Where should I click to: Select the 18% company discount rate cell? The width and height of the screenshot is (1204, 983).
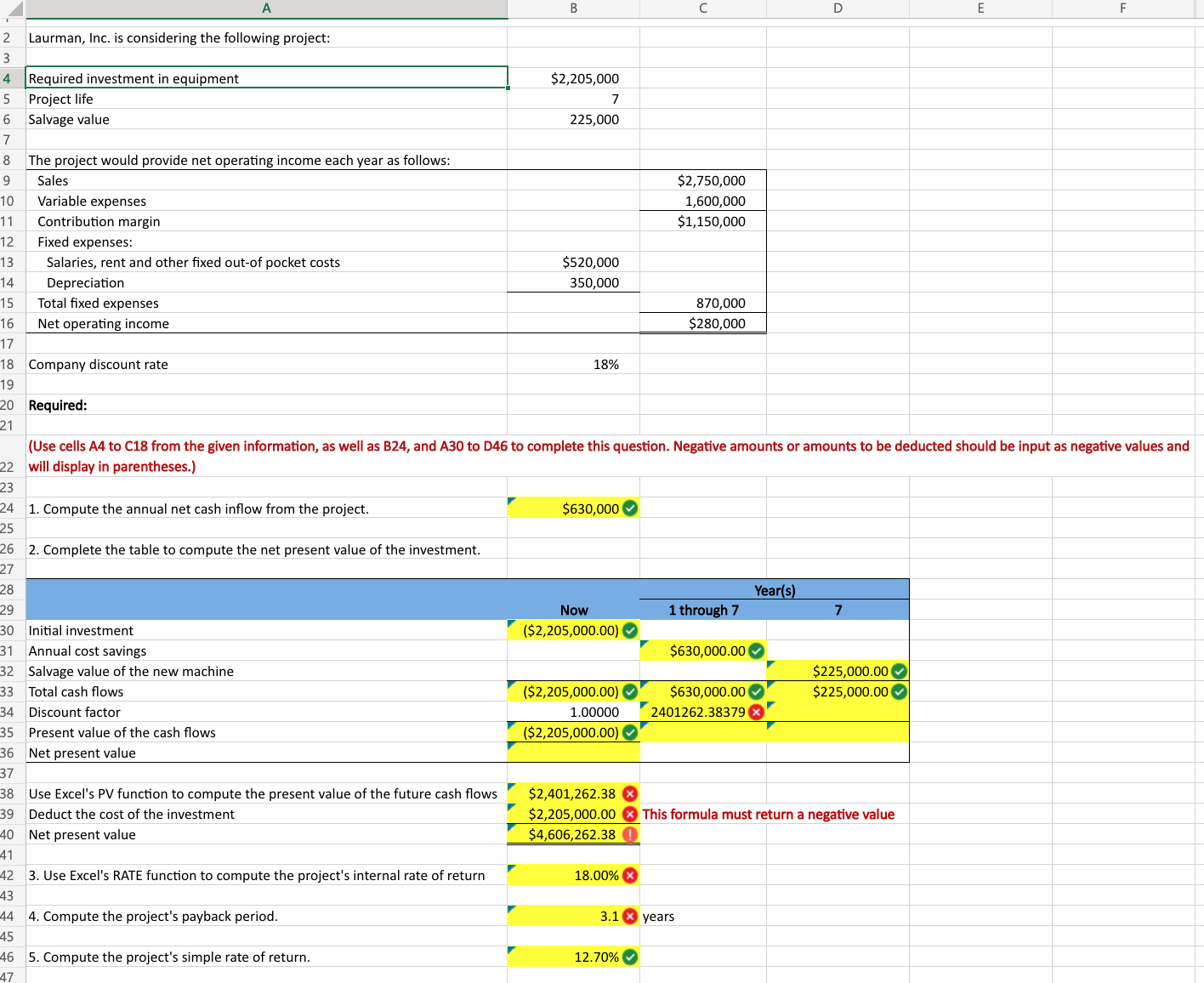pyautogui.click(x=573, y=364)
